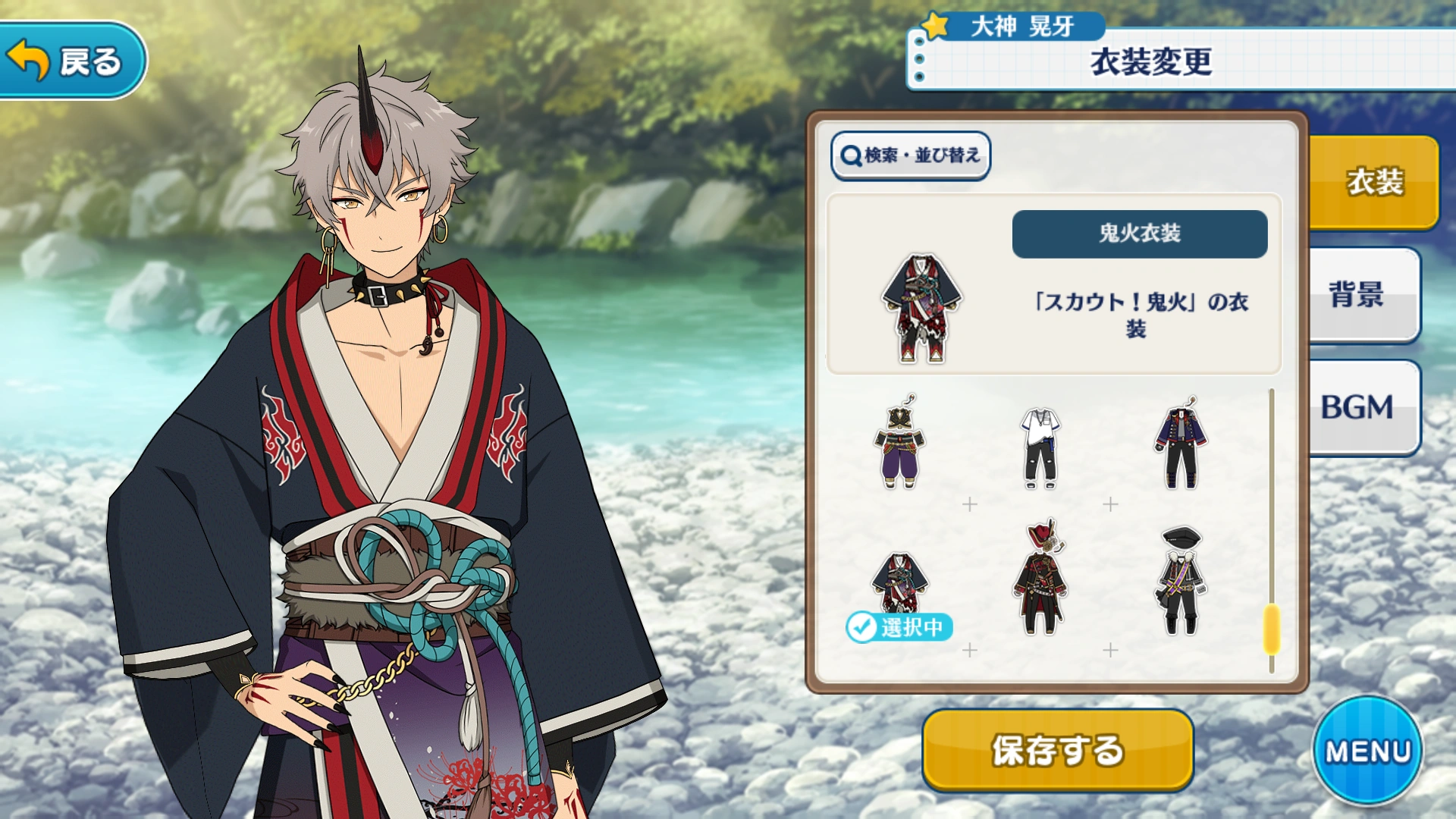Click the 鬼火衣装 name banner
1456x819 pixels.
pos(1139,234)
